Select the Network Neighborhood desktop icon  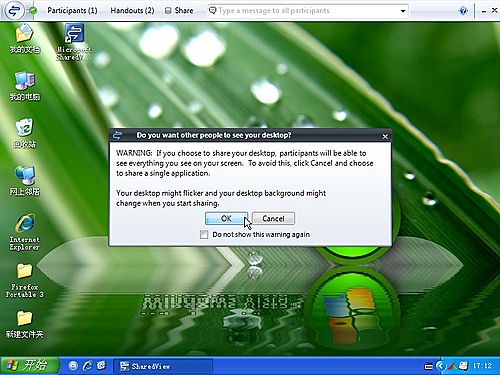[x=25, y=181]
